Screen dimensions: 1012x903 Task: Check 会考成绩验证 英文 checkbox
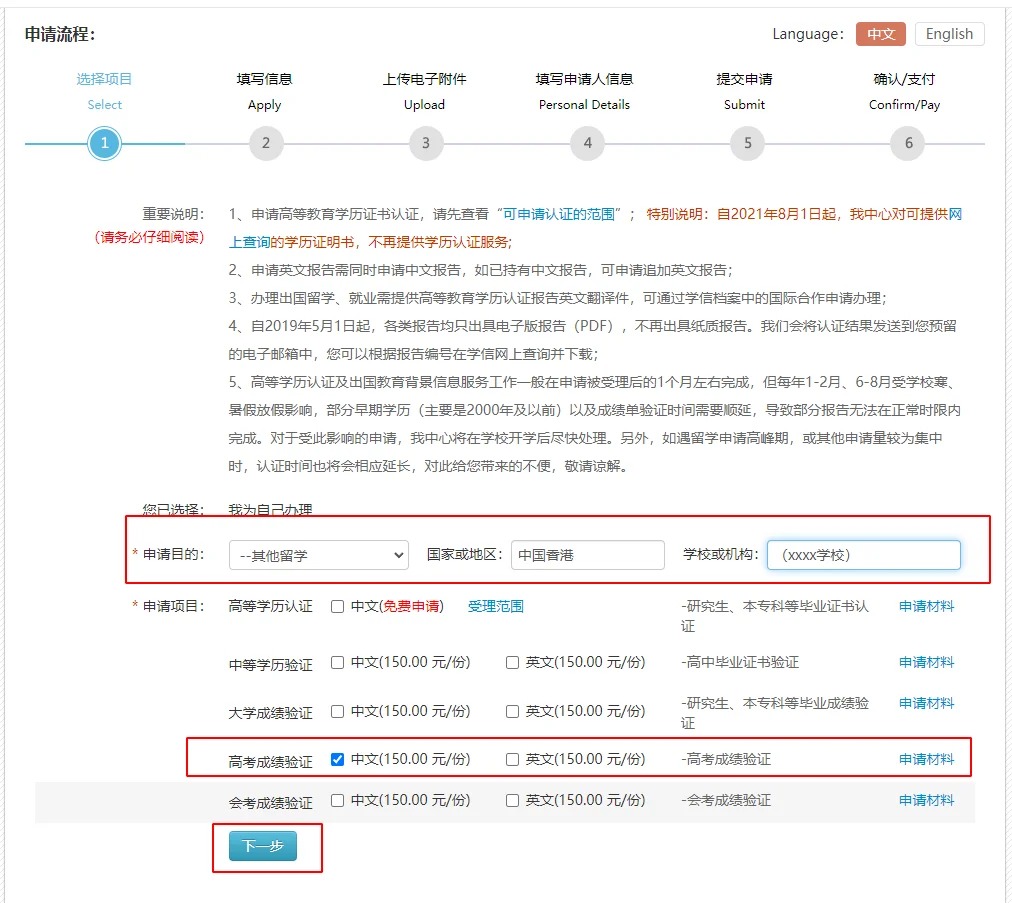(512, 801)
